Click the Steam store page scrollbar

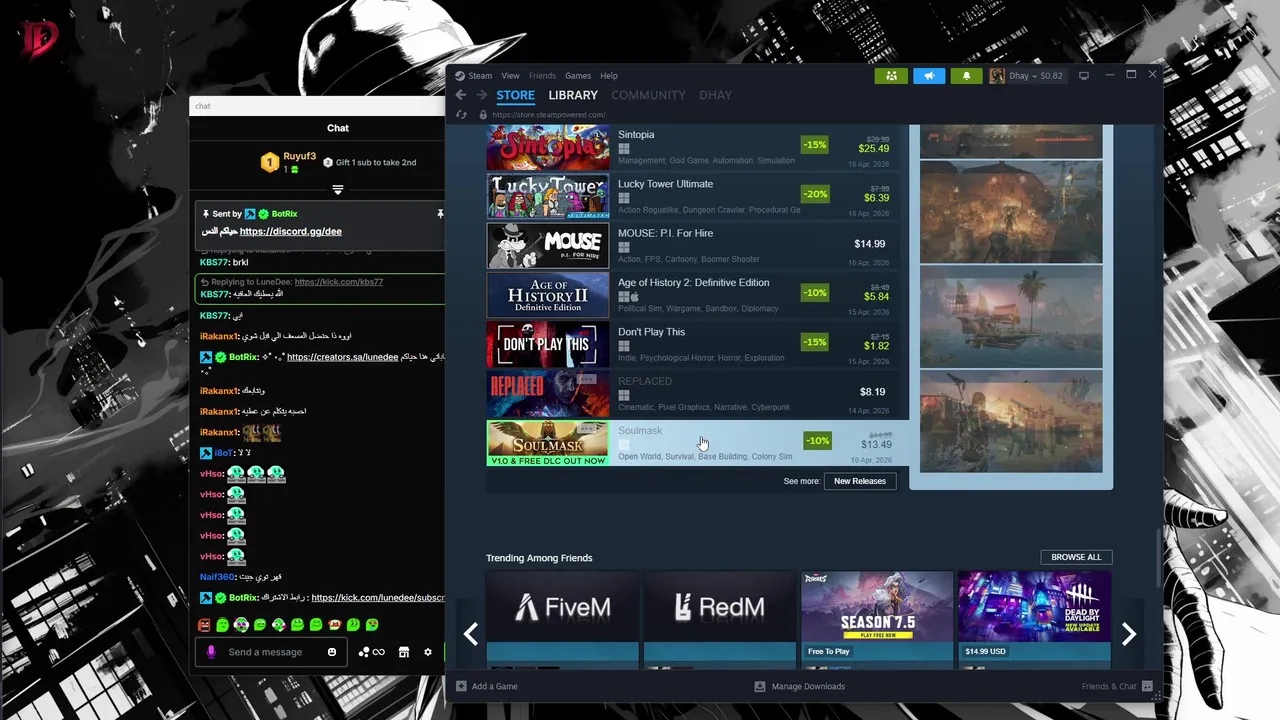1159,556
